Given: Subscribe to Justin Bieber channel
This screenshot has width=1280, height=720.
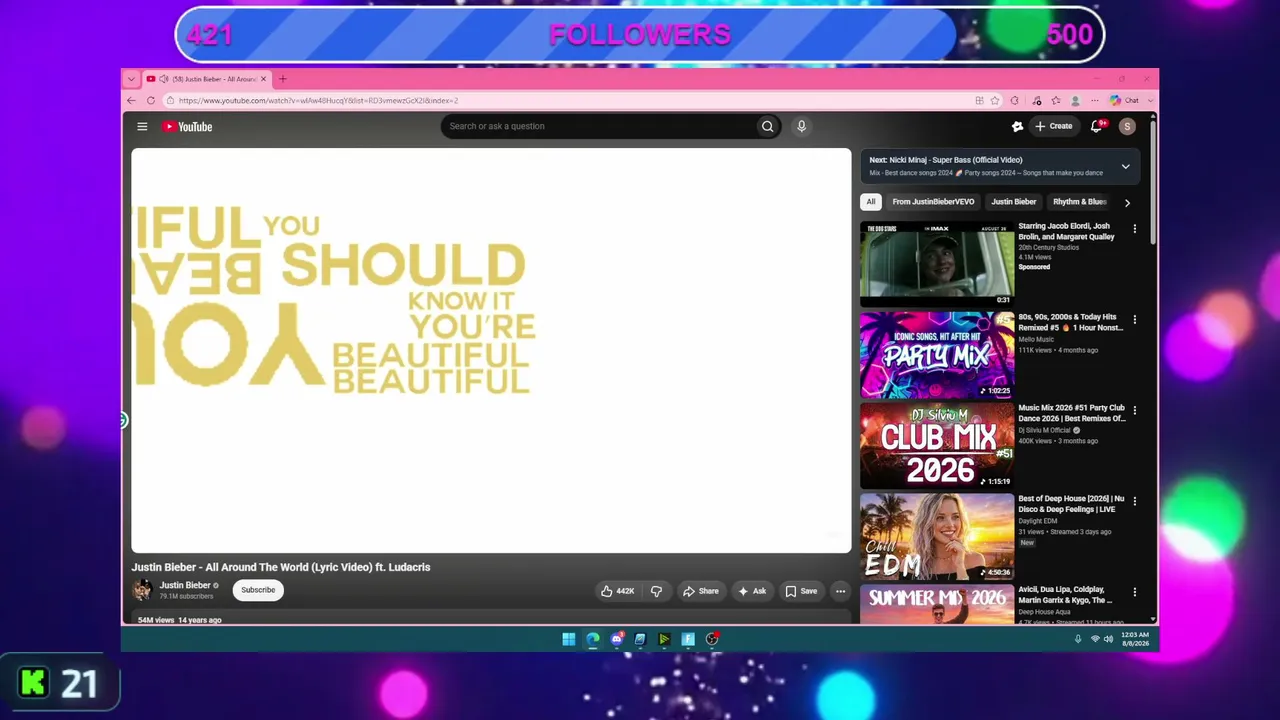Looking at the screenshot, I should click(258, 590).
